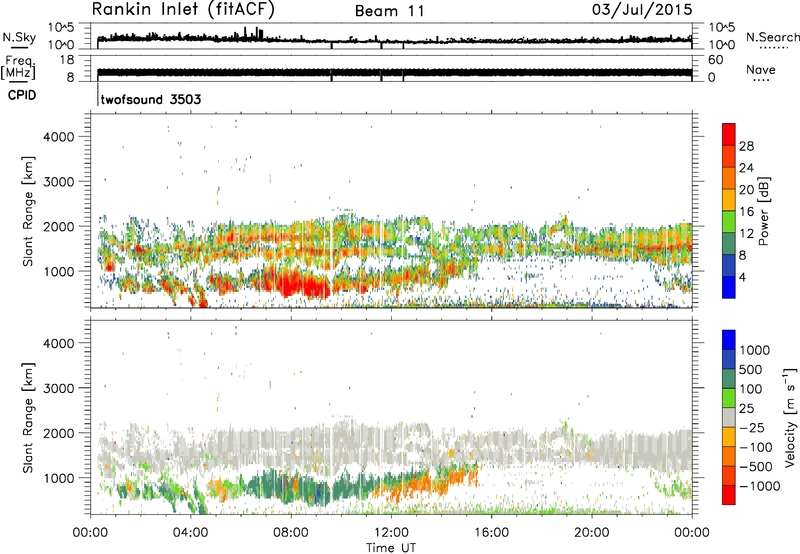800x554 pixels.
Task: Click the noise spike near 06:30 in N.Sky panel
Action: [259, 33]
